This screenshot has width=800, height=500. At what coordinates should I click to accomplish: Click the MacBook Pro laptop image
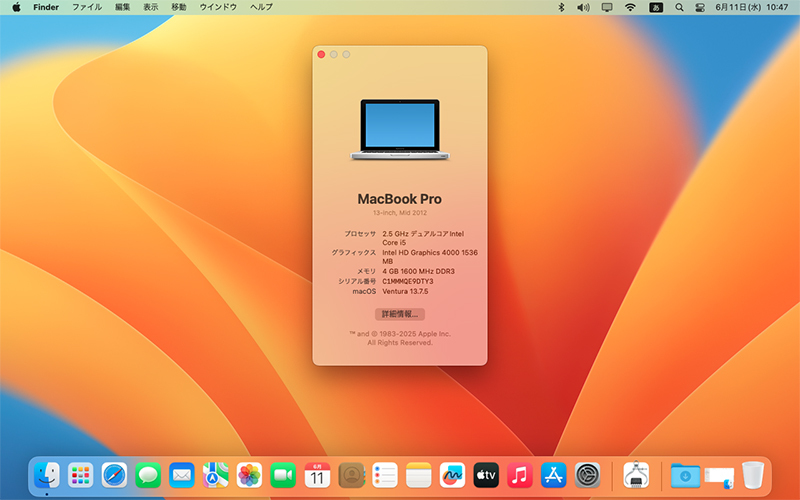point(400,130)
